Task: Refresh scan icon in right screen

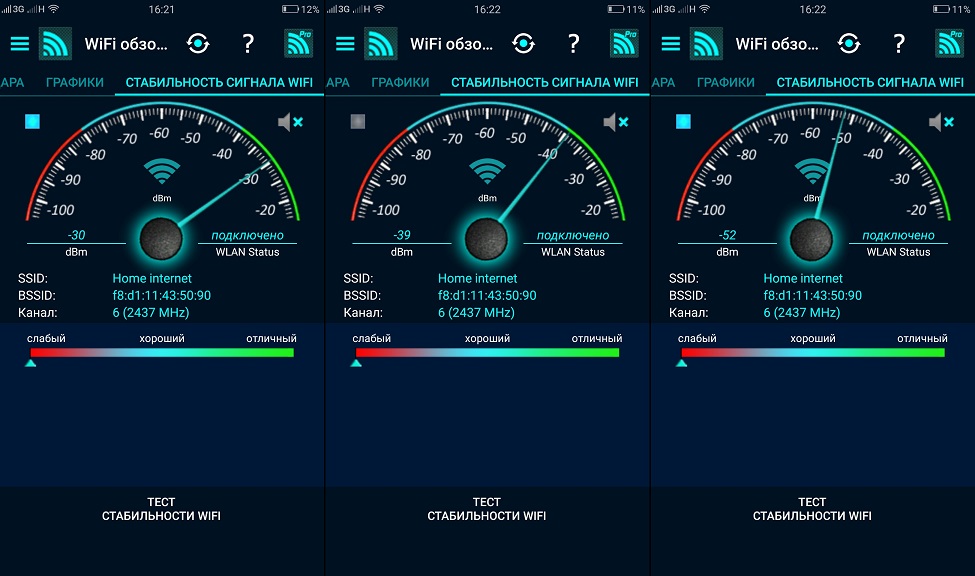Action: click(x=849, y=44)
